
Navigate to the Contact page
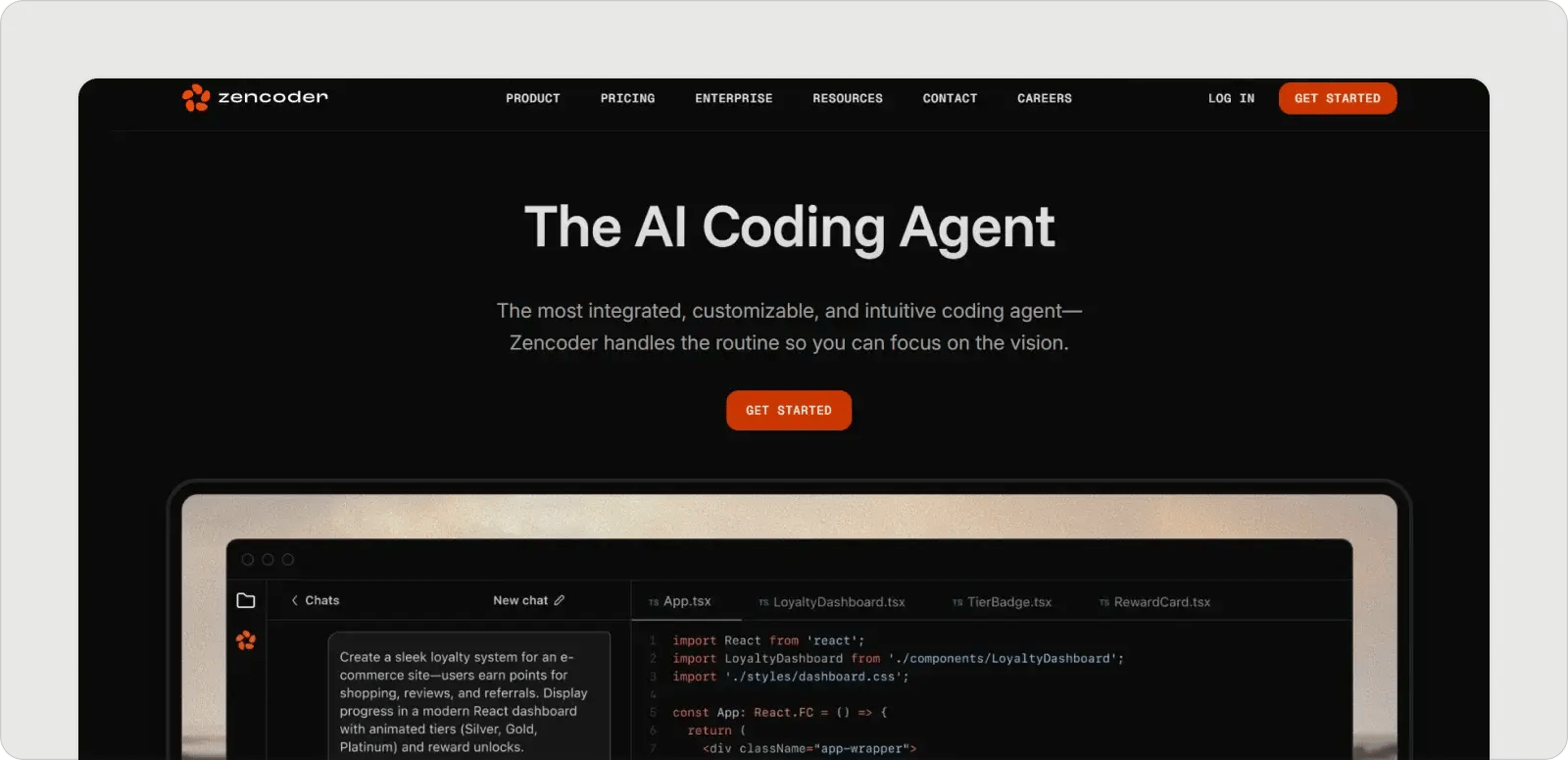(x=950, y=98)
